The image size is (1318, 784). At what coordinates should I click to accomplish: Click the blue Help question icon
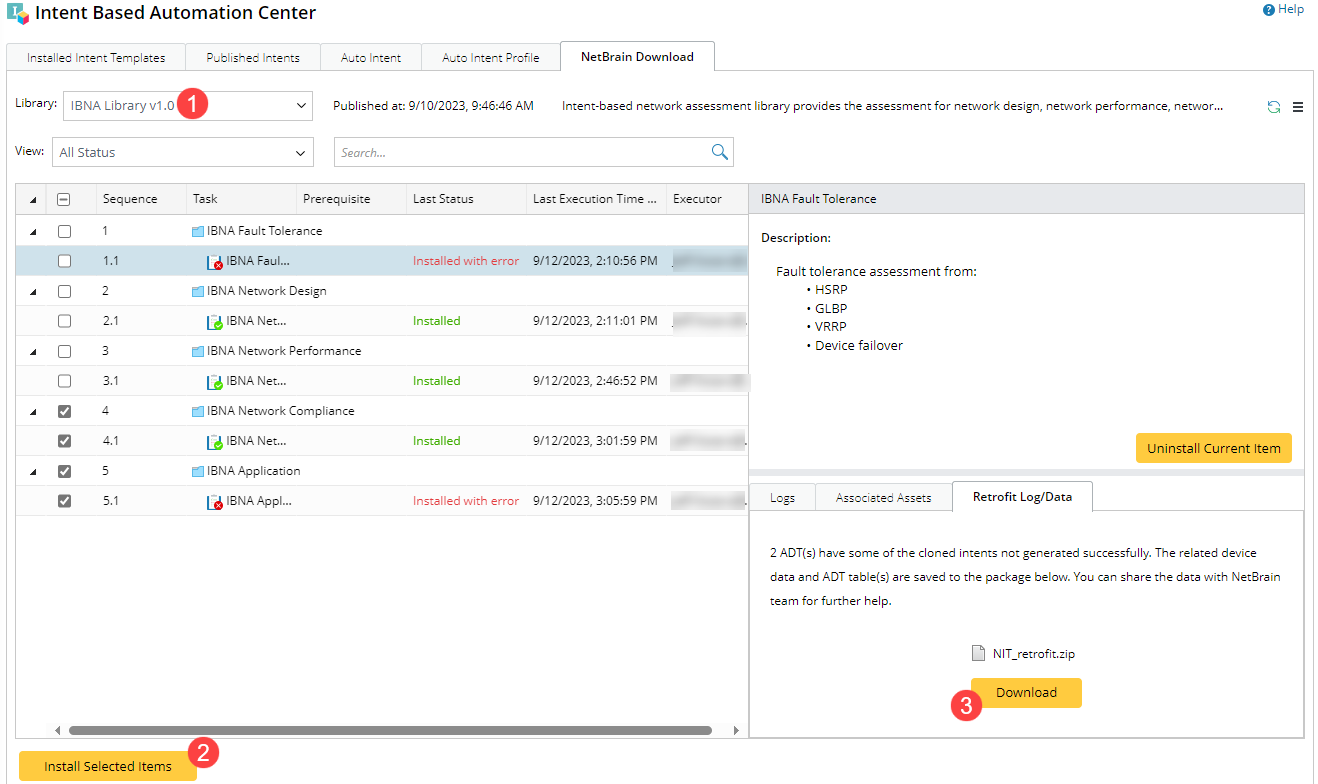click(1268, 10)
